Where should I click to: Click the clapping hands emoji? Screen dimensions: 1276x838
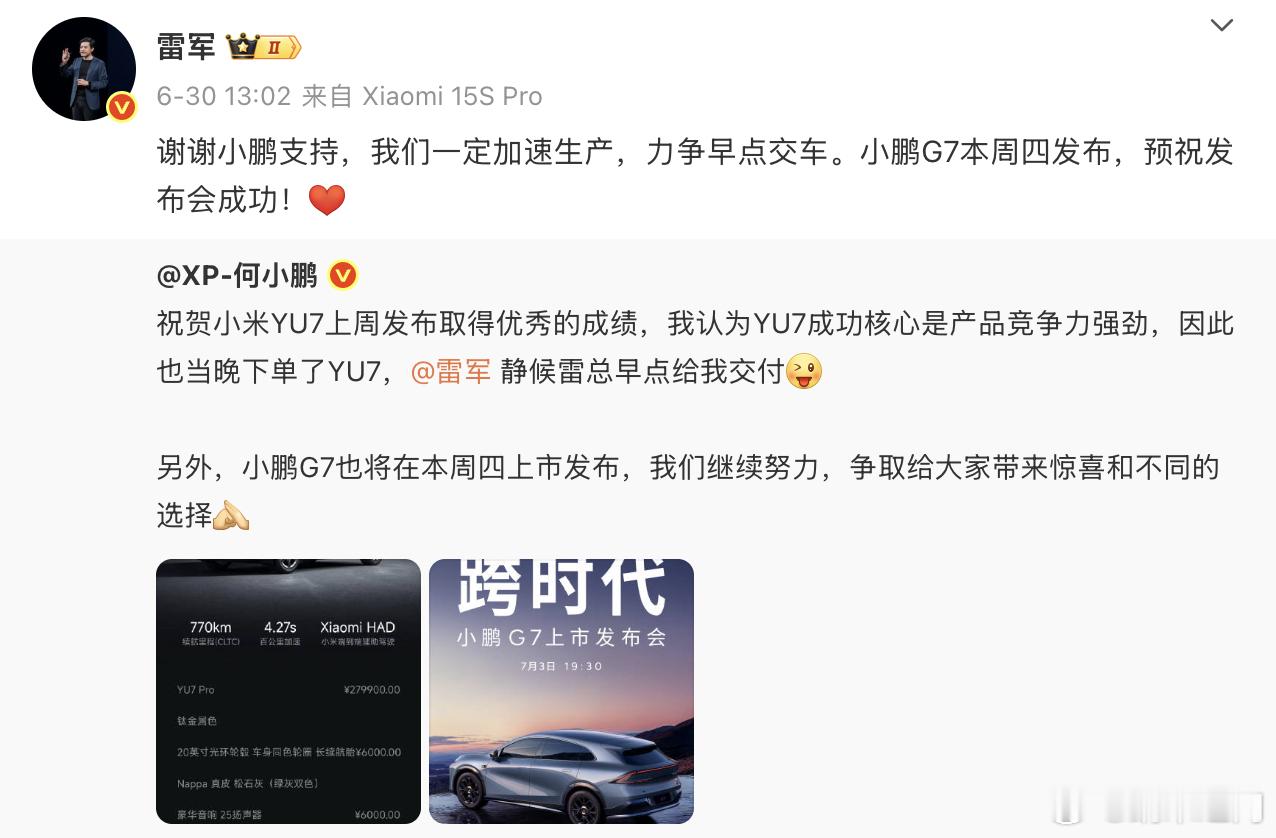[232, 516]
